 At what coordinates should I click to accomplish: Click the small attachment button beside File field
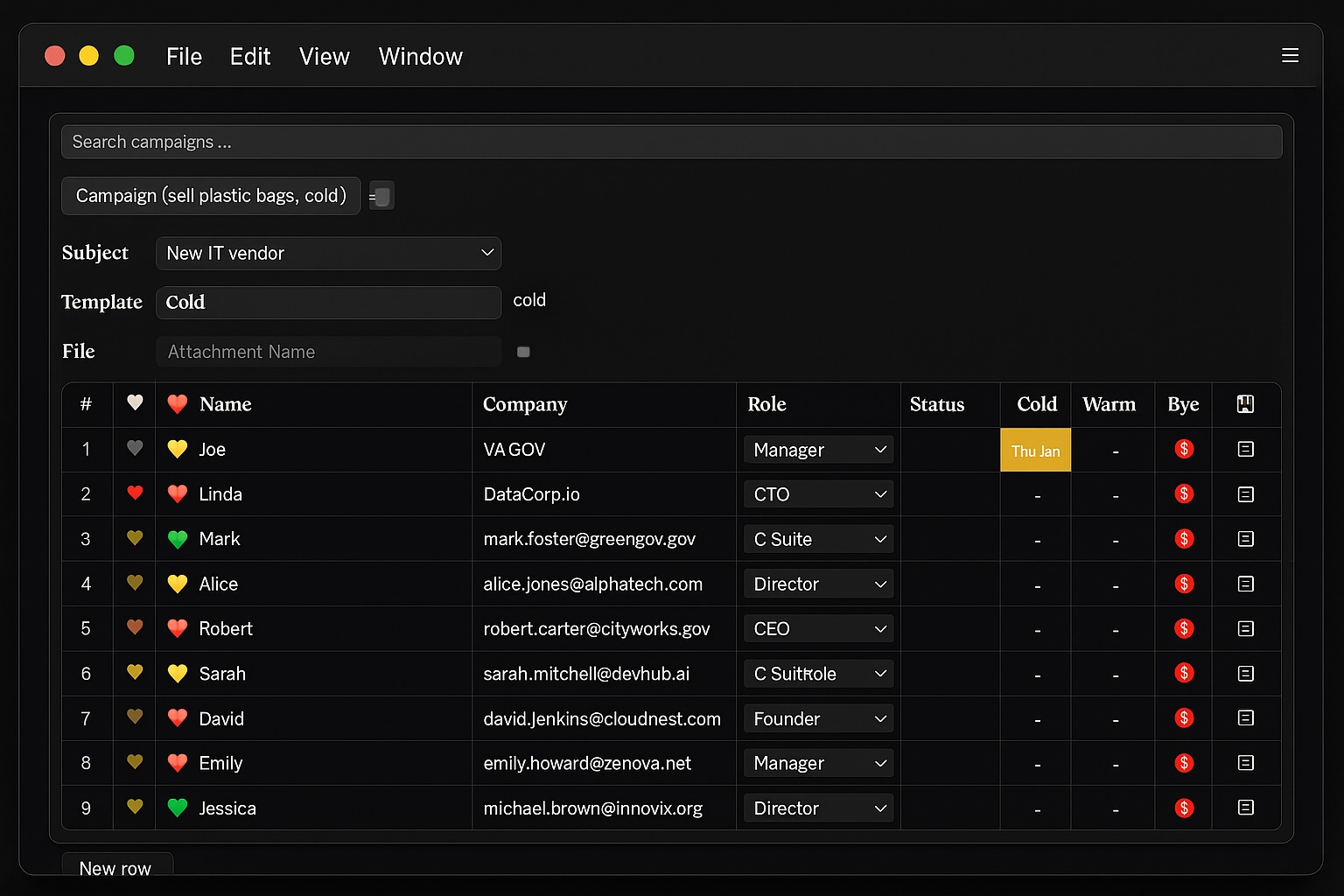pos(523,352)
